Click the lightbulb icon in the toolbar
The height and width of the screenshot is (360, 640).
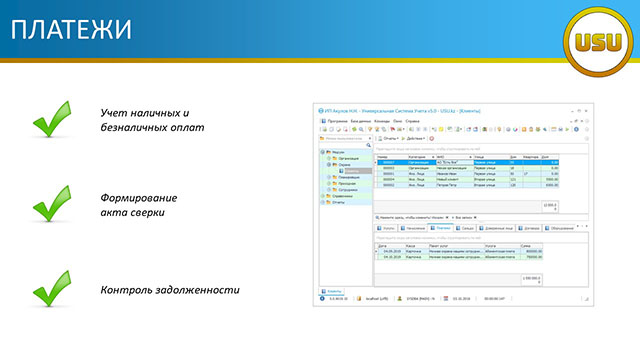click(499, 129)
